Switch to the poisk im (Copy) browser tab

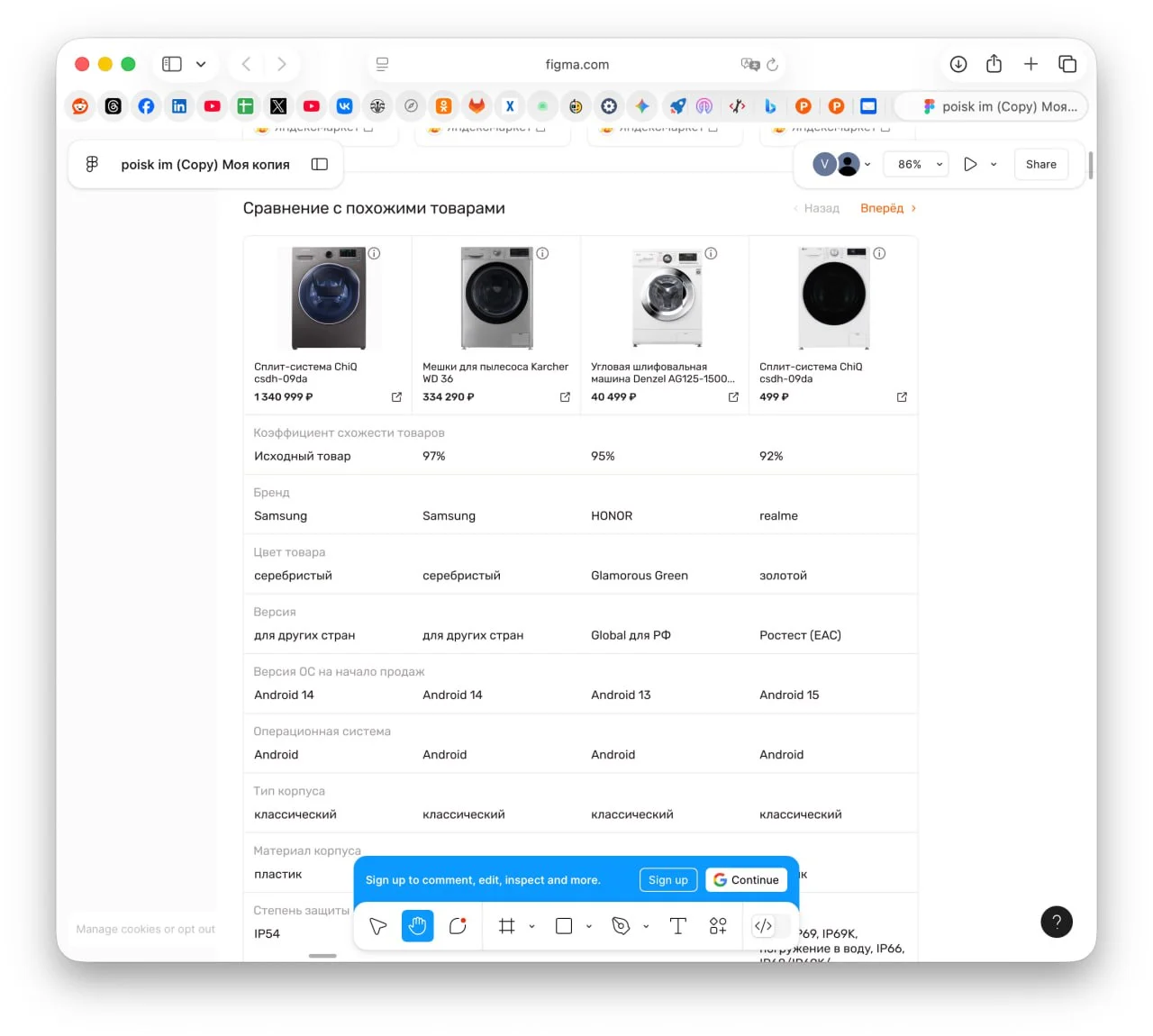point(998,106)
